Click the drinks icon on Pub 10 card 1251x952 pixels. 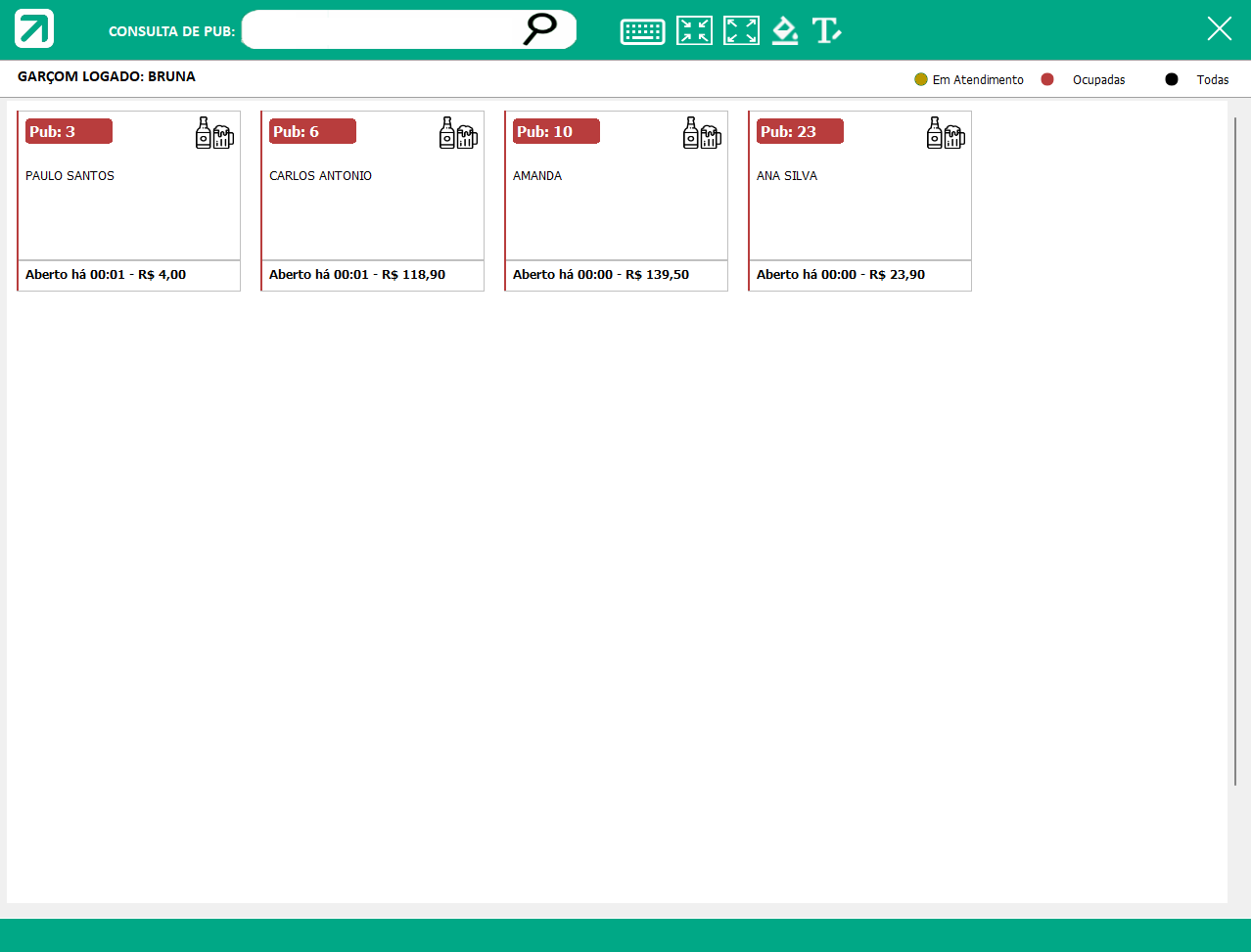702,133
